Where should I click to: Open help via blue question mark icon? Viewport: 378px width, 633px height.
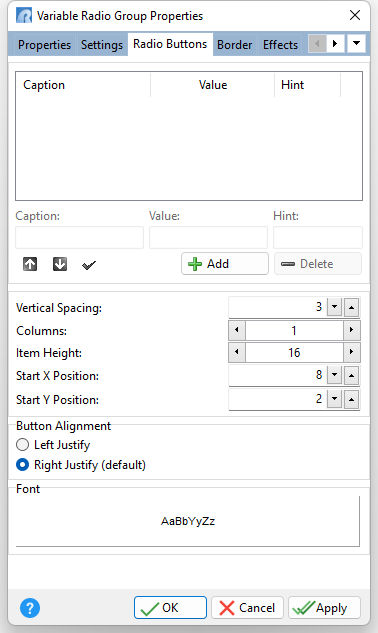pos(30,608)
